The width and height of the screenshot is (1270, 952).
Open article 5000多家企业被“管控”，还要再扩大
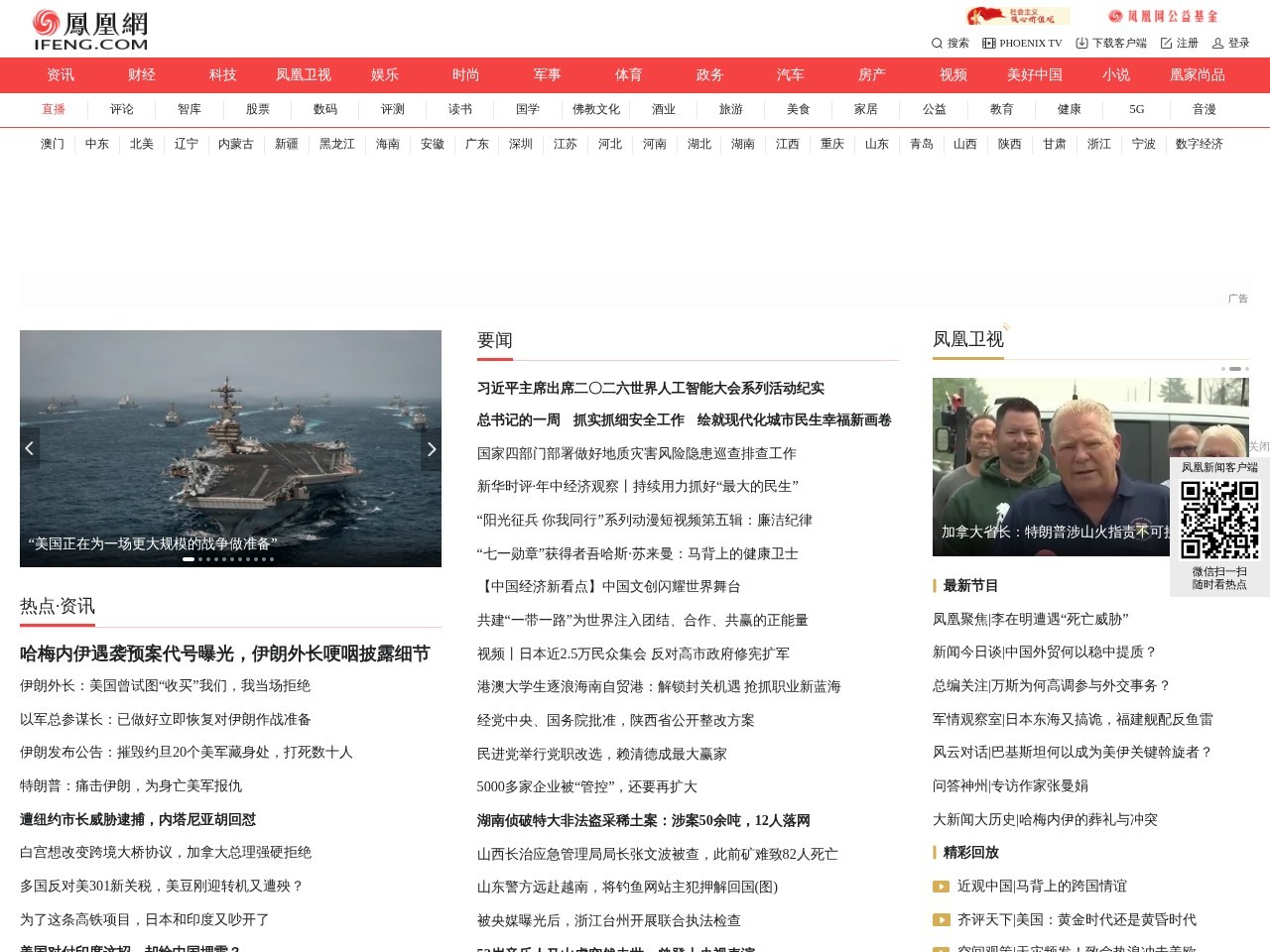point(587,786)
